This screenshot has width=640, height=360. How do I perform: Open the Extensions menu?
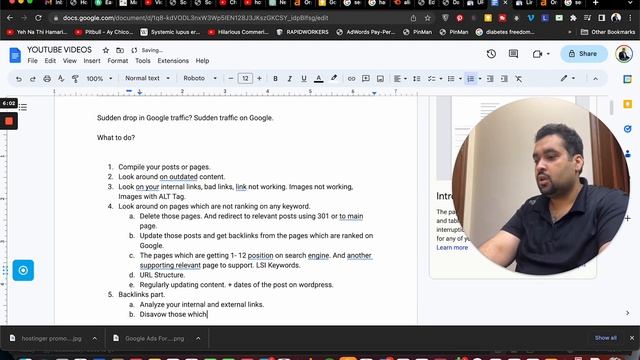click(x=173, y=61)
